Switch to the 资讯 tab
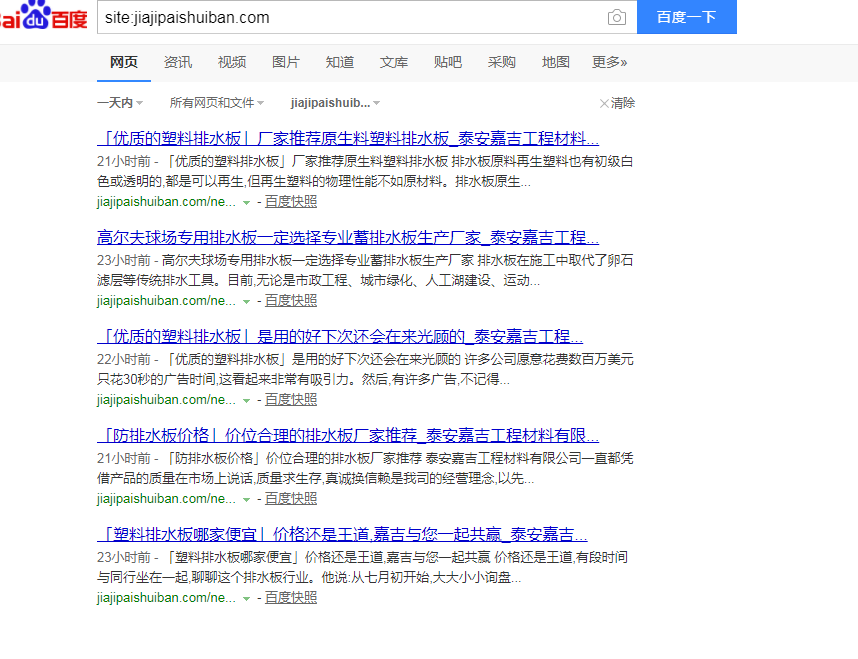The width and height of the screenshot is (858, 659). [178, 62]
